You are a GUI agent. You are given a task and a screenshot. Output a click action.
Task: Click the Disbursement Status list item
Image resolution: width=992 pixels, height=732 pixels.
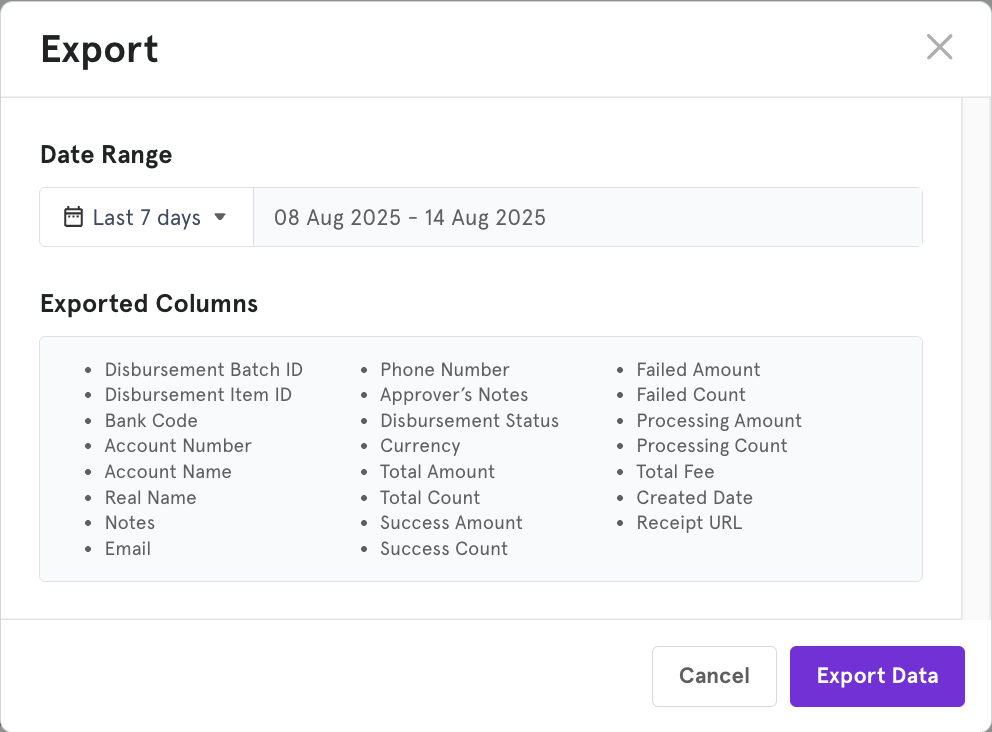469,421
